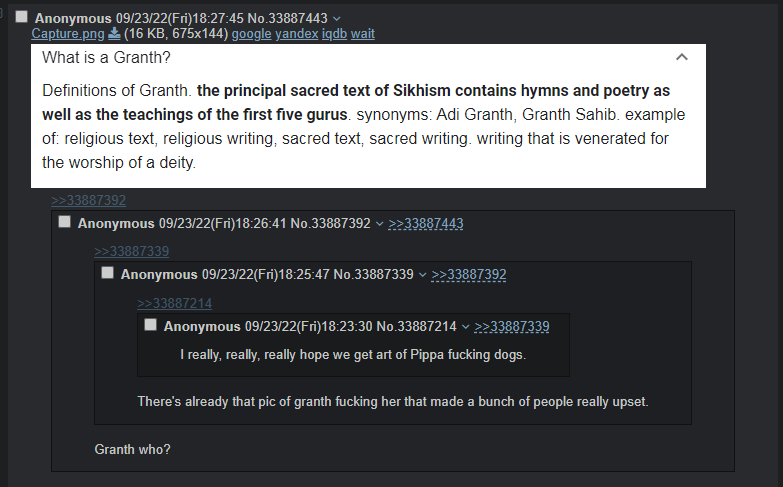Search image with google link
This screenshot has height=487, width=783.
(x=251, y=33)
